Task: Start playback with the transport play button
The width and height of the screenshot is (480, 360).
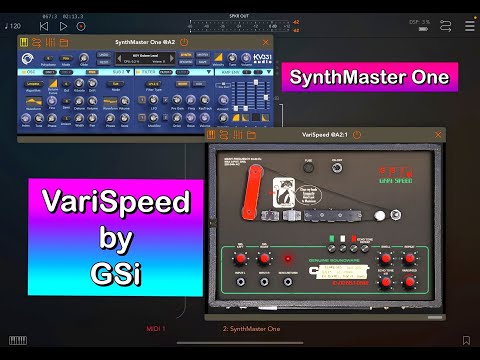Action: coord(63,26)
